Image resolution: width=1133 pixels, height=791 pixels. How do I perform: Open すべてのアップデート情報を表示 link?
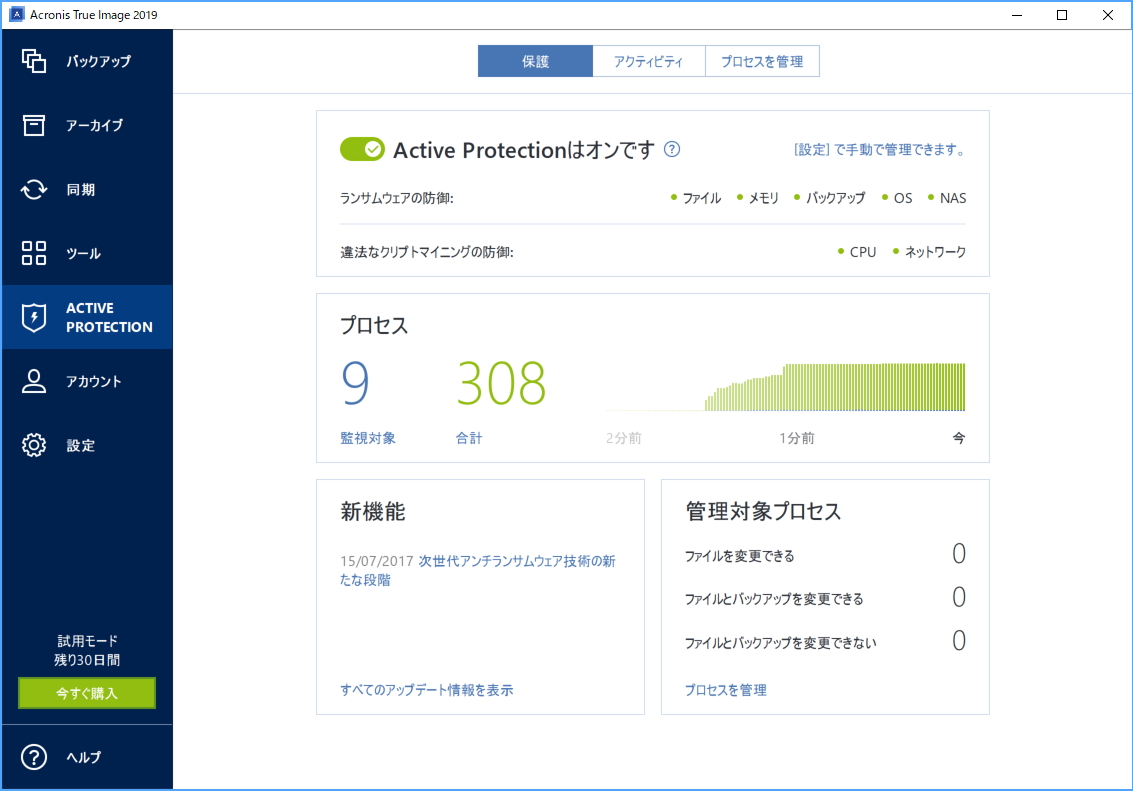tap(425, 689)
